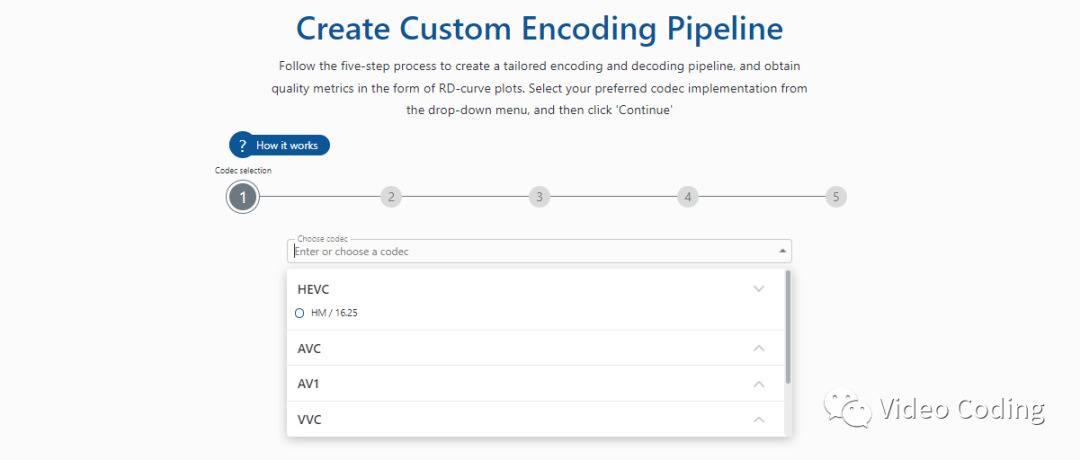
Task: Expand the VVC group chevron
Action: click(758, 419)
